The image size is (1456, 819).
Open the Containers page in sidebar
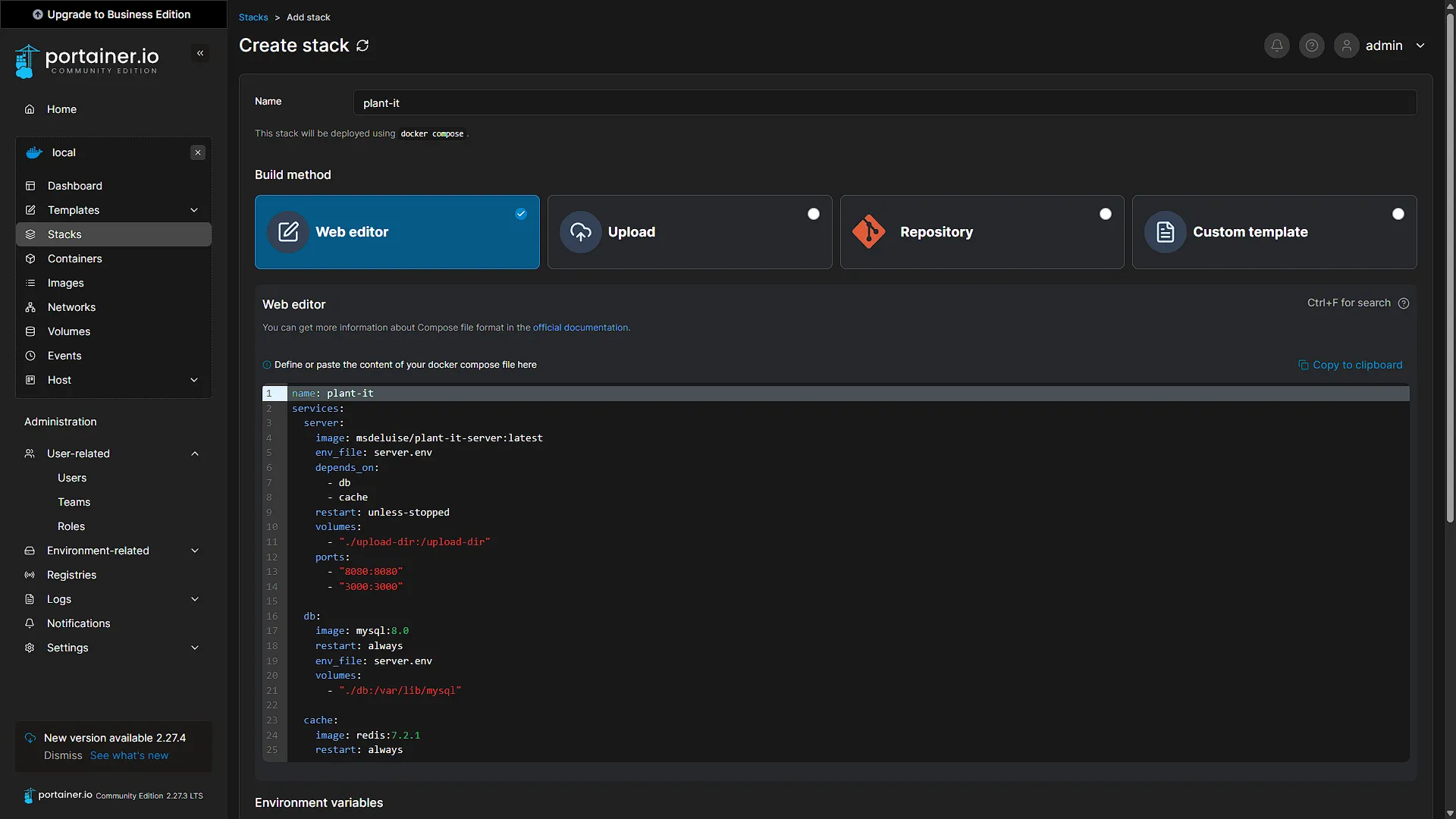(114, 259)
